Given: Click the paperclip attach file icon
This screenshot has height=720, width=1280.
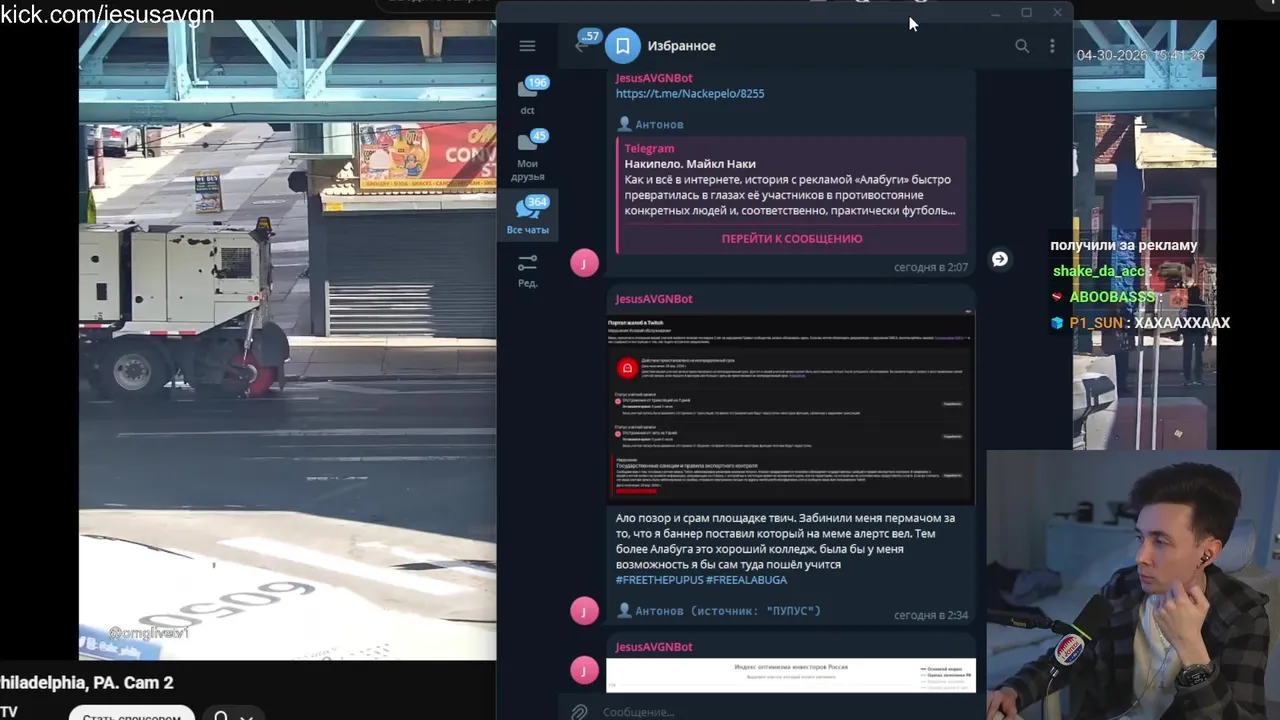Looking at the screenshot, I should 579,711.
